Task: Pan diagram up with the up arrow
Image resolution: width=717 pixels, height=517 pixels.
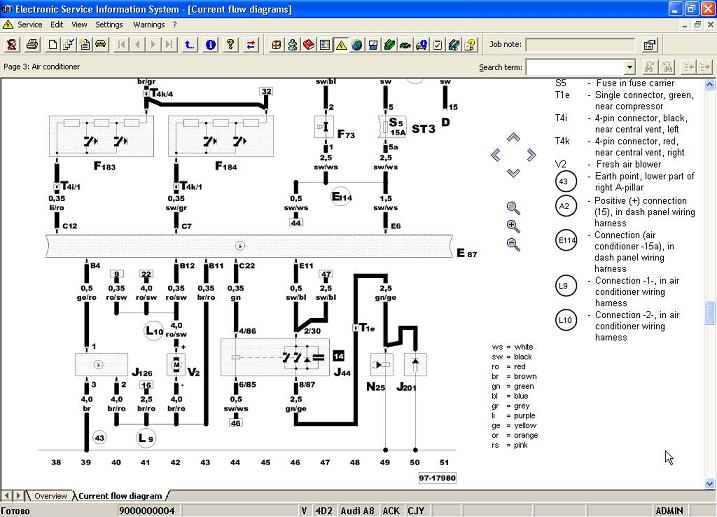Action: tap(513, 137)
